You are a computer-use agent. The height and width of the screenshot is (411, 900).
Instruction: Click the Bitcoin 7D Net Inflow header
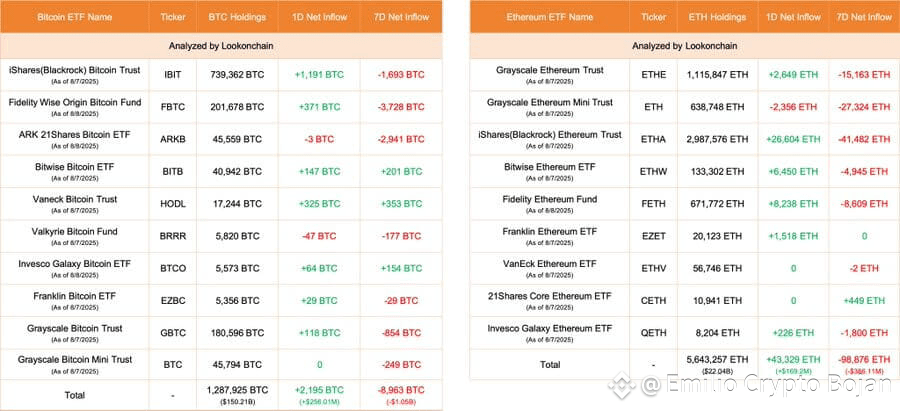click(x=402, y=17)
